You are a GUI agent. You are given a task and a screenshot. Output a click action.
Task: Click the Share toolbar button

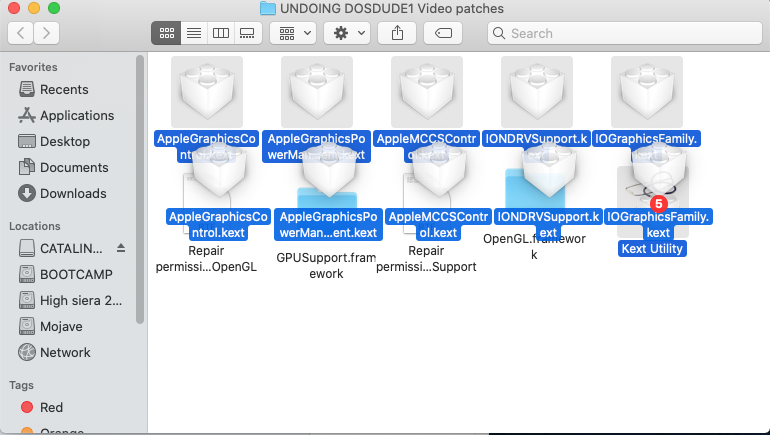[397, 33]
